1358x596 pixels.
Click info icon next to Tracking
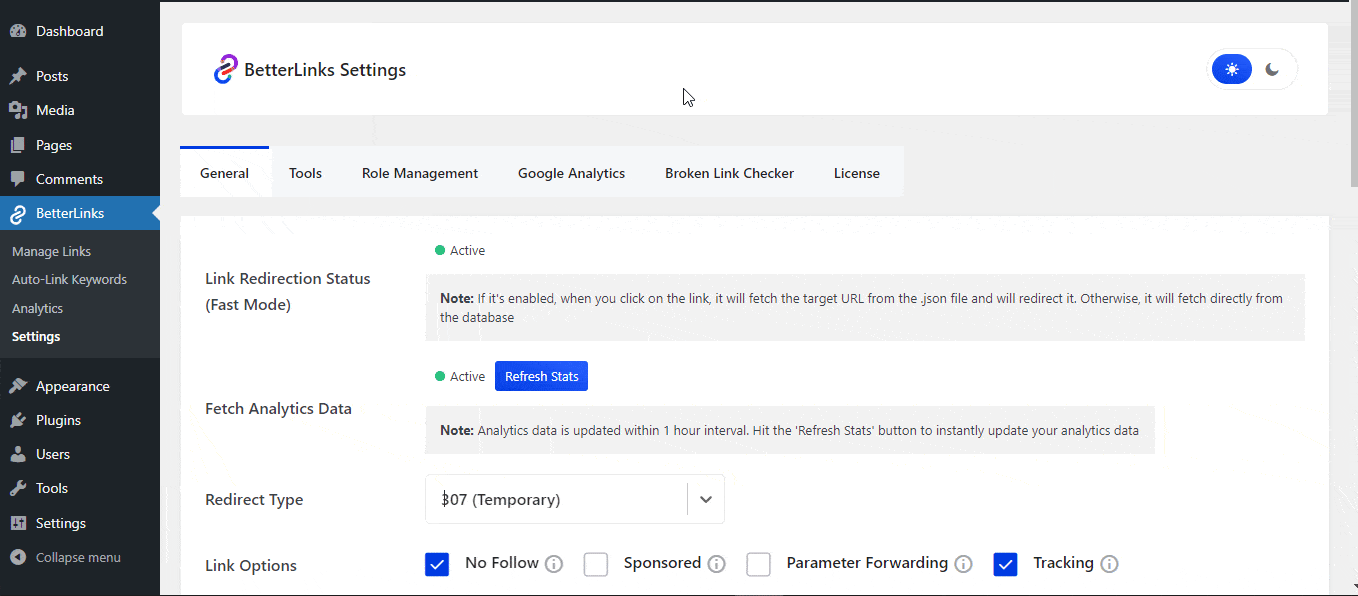(1109, 564)
